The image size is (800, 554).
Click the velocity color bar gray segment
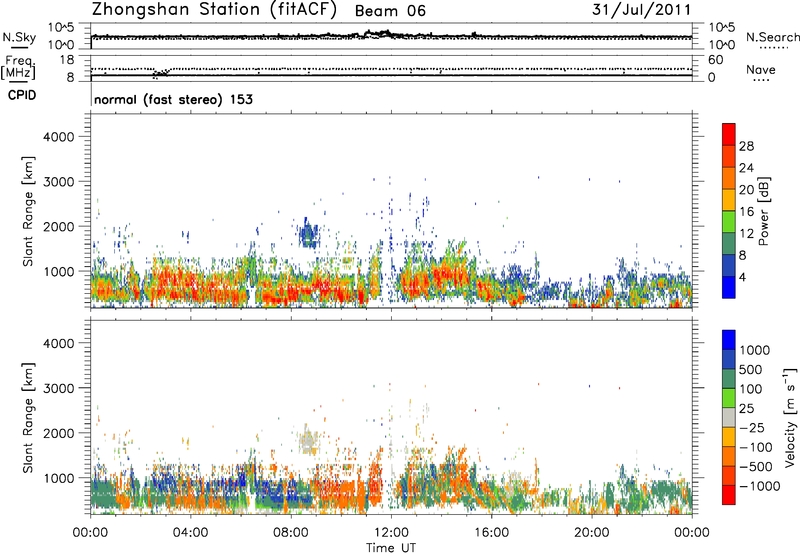pos(729,418)
